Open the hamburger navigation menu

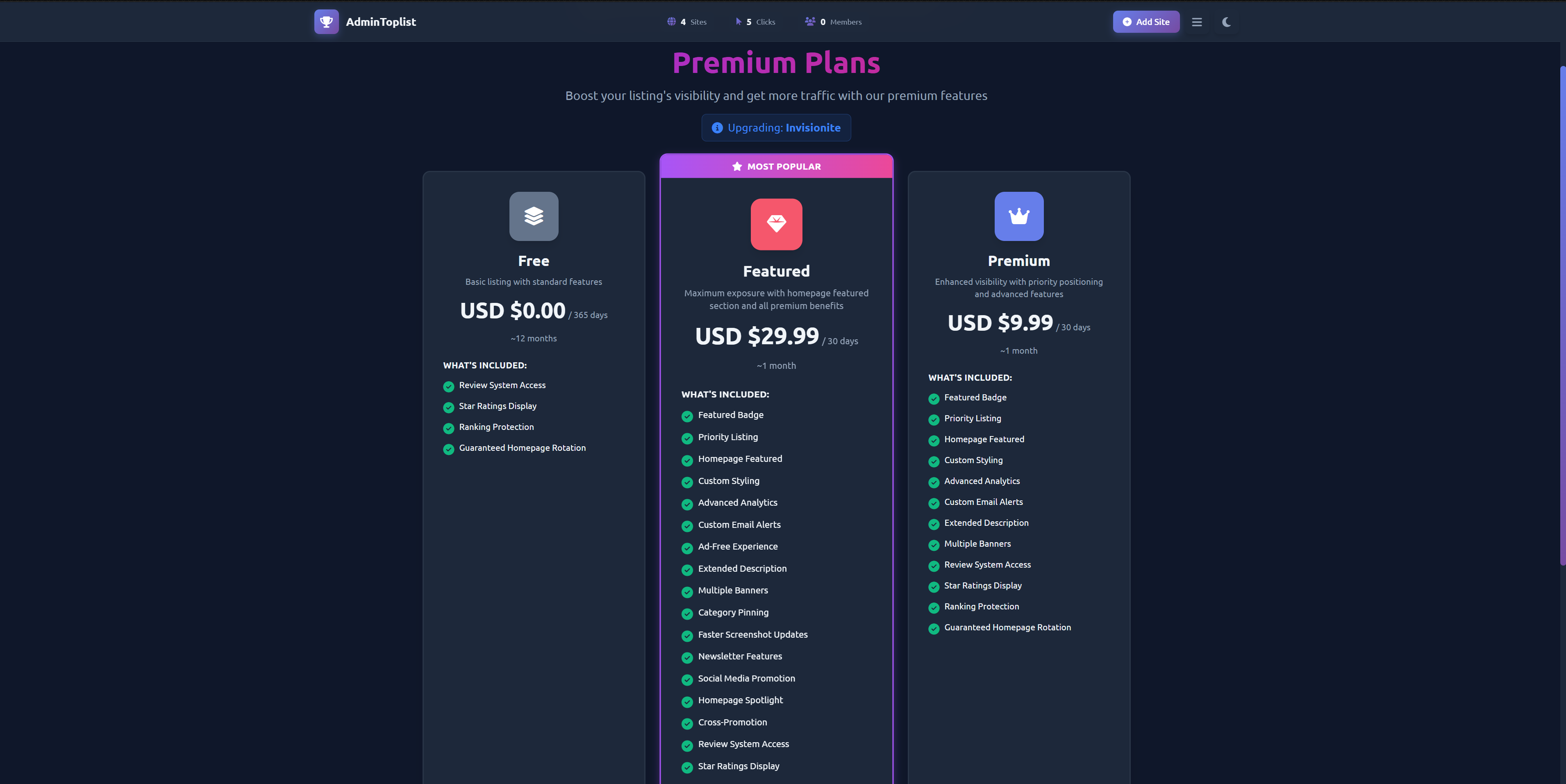point(1197,22)
